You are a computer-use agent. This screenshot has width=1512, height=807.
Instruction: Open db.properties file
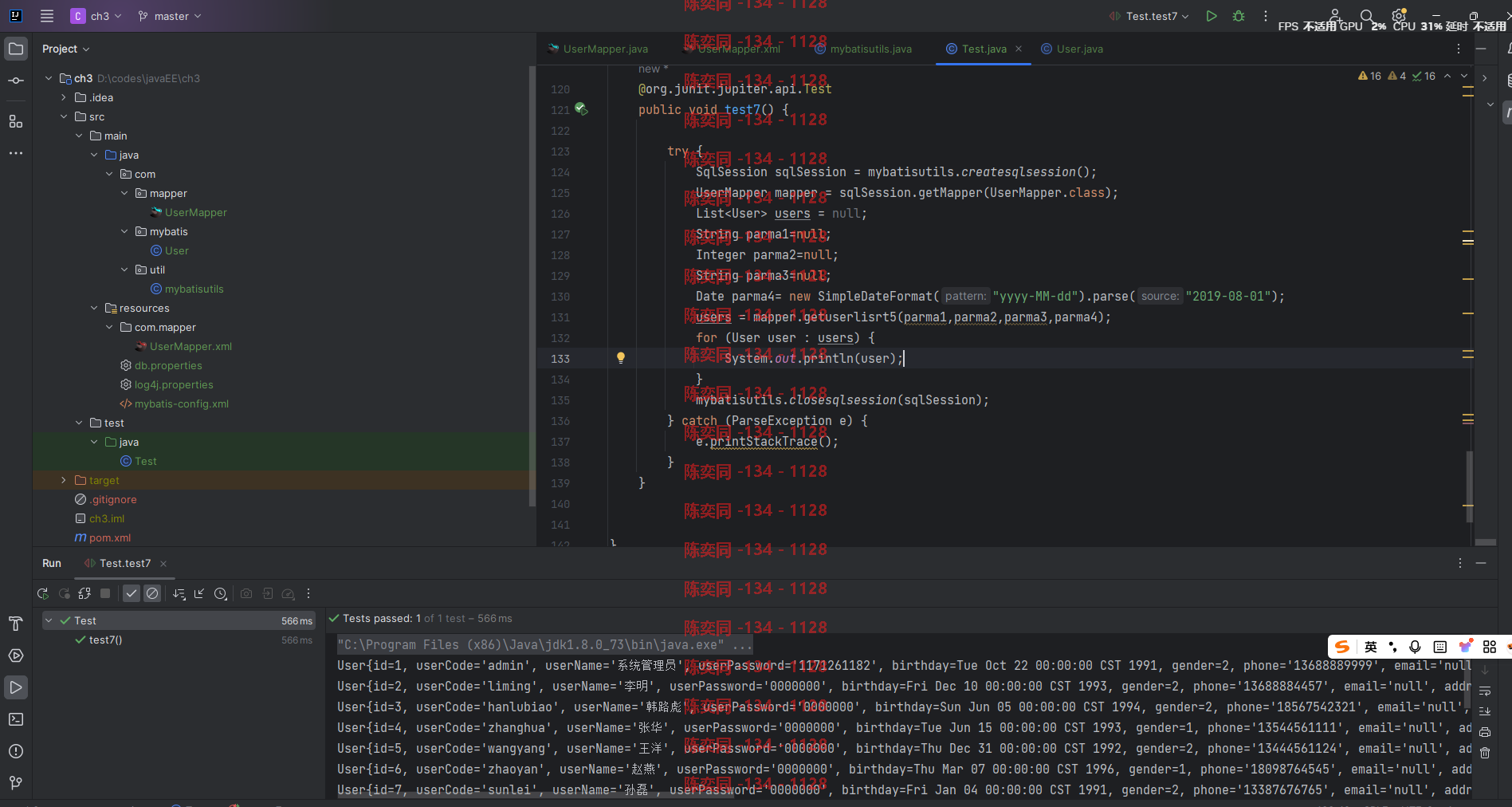click(161, 365)
